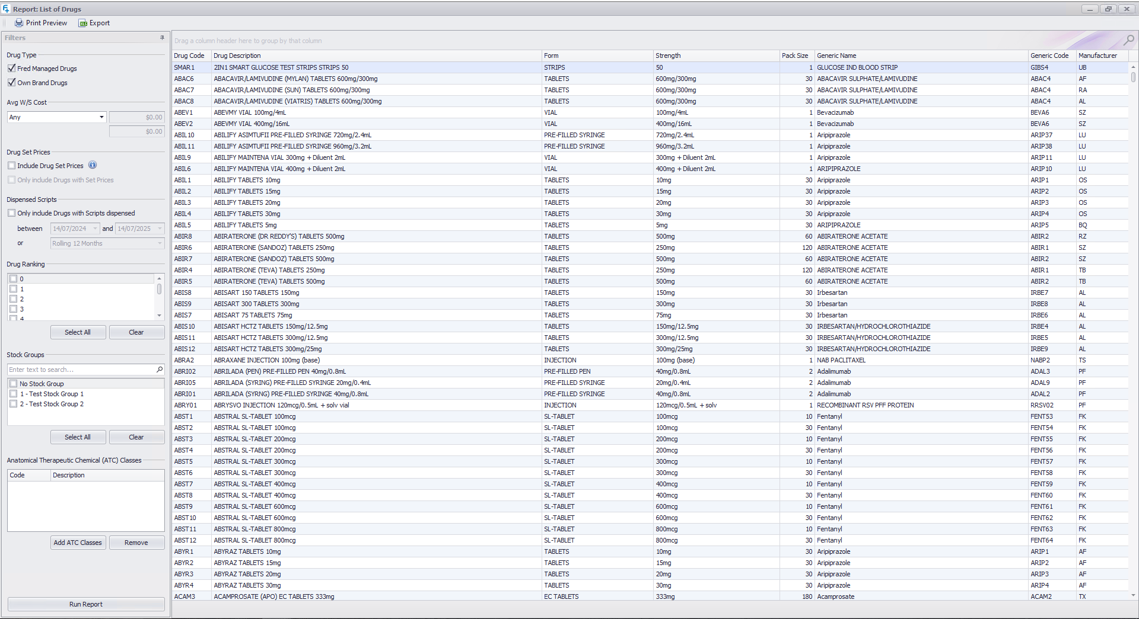Image resolution: width=1141 pixels, height=620 pixels.
Task: Sort by Generic Code column header
Action: pyautogui.click(x=1052, y=55)
